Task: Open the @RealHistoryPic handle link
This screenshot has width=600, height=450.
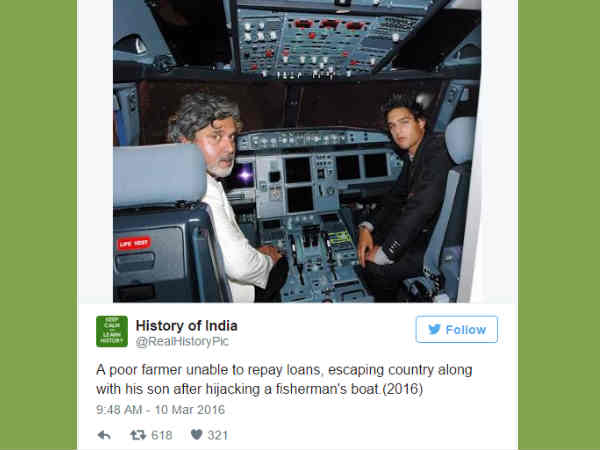Action: tap(182, 341)
